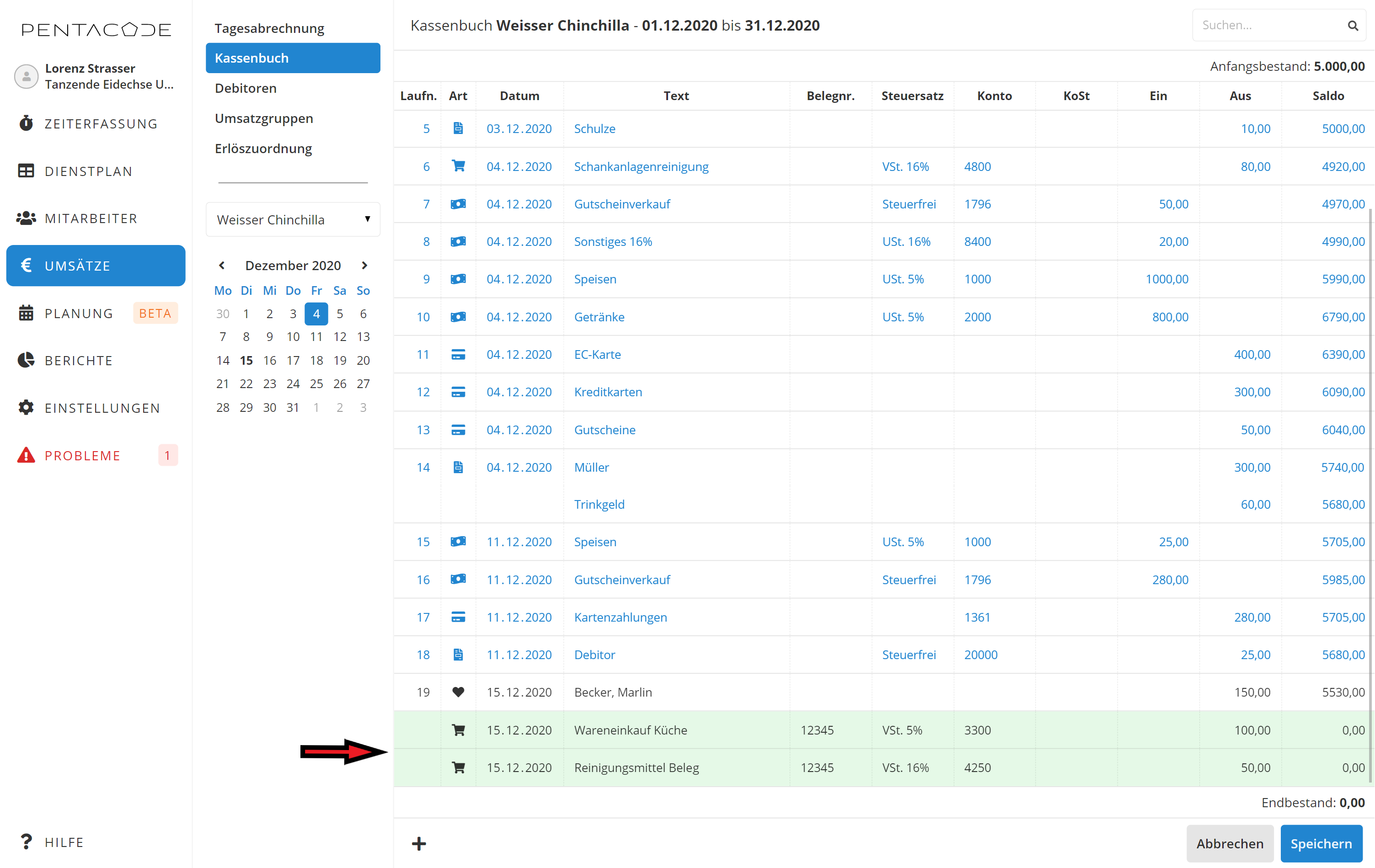Click the Speichern button
This screenshot has height=868, width=1375.
[x=1321, y=843]
